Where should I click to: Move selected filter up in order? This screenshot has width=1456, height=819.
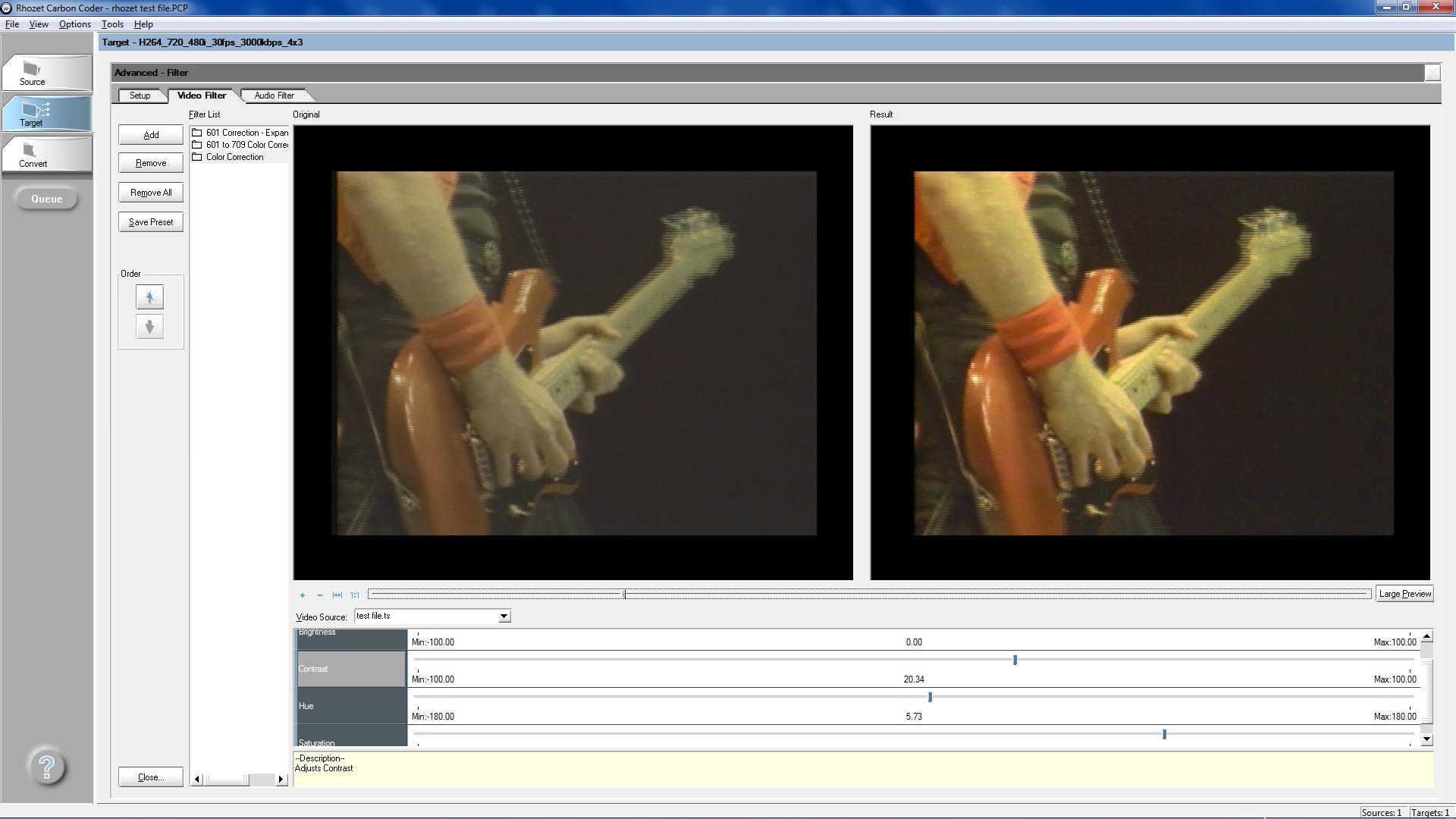pyautogui.click(x=149, y=297)
